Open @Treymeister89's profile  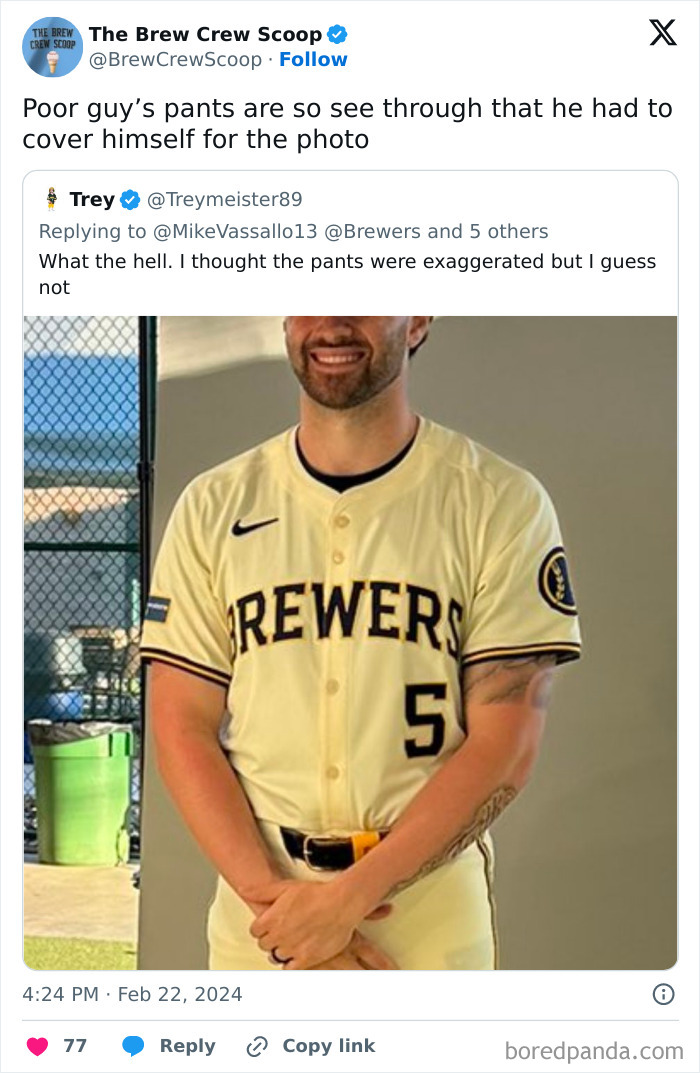tap(227, 198)
